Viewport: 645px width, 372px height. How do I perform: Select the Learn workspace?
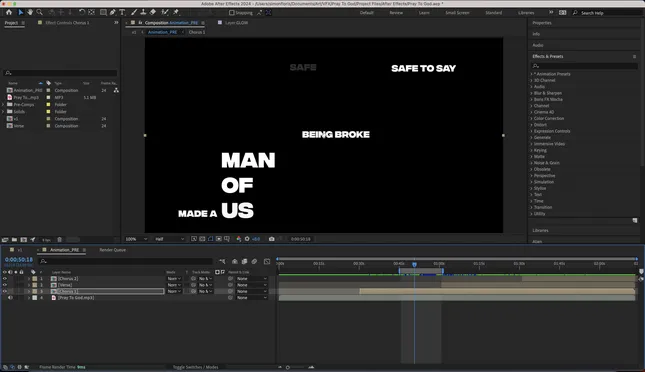(x=424, y=13)
